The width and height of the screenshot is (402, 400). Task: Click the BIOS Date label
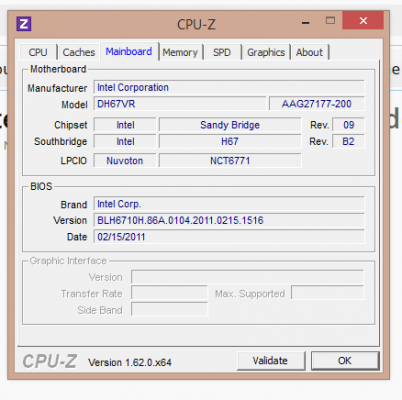click(x=77, y=237)
